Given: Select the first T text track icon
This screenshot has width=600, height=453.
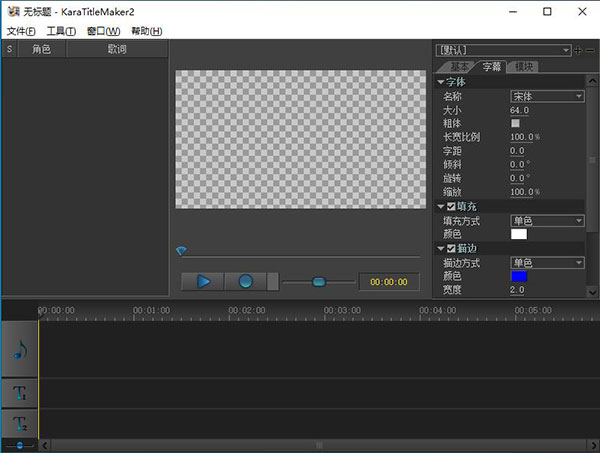Looking at the screenshot, I should pos(20,393).
